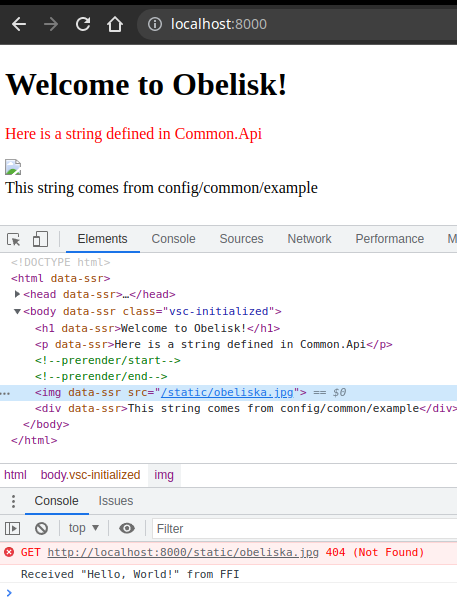Click the localhost:8000 address bar
This screenshot has height=606, width=457.
[x=298, y=24]
